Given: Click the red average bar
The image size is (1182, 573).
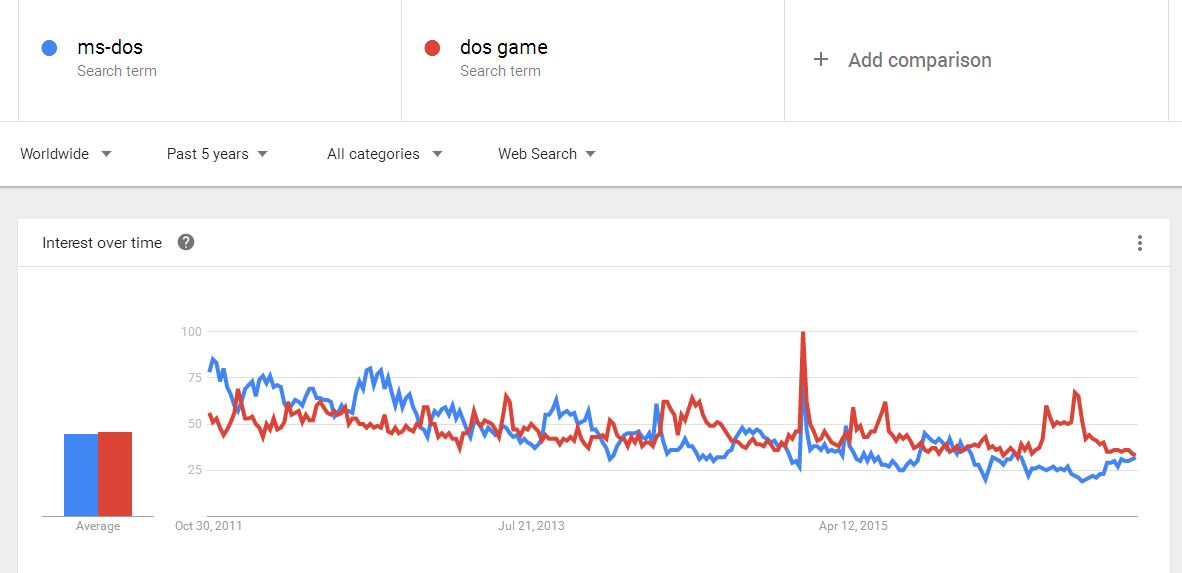Looking at the screenshot, I should coord(115,474).
